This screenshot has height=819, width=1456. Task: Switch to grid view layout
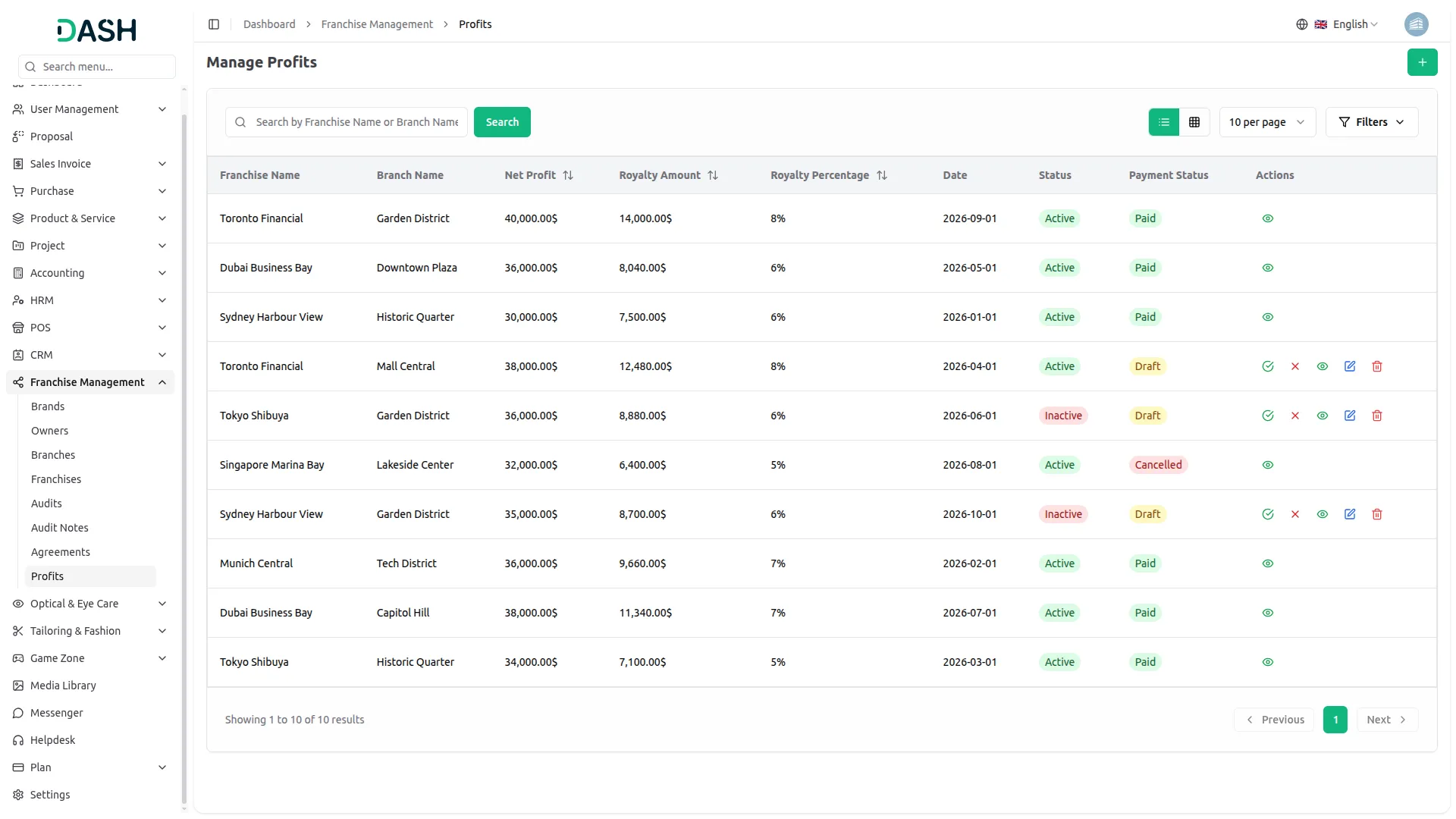point(1194,122)
